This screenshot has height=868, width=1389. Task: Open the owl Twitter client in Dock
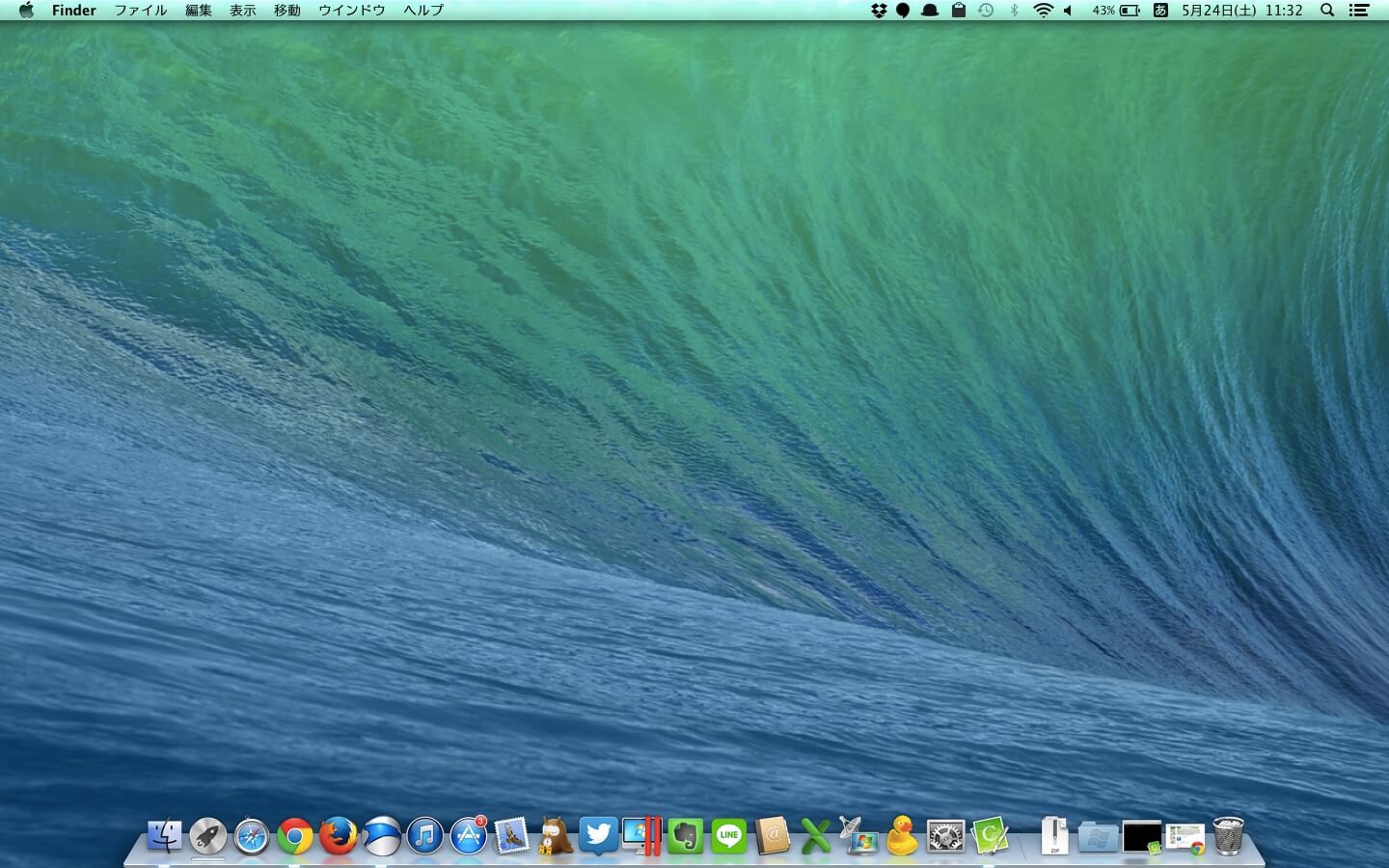pos(555,836)
